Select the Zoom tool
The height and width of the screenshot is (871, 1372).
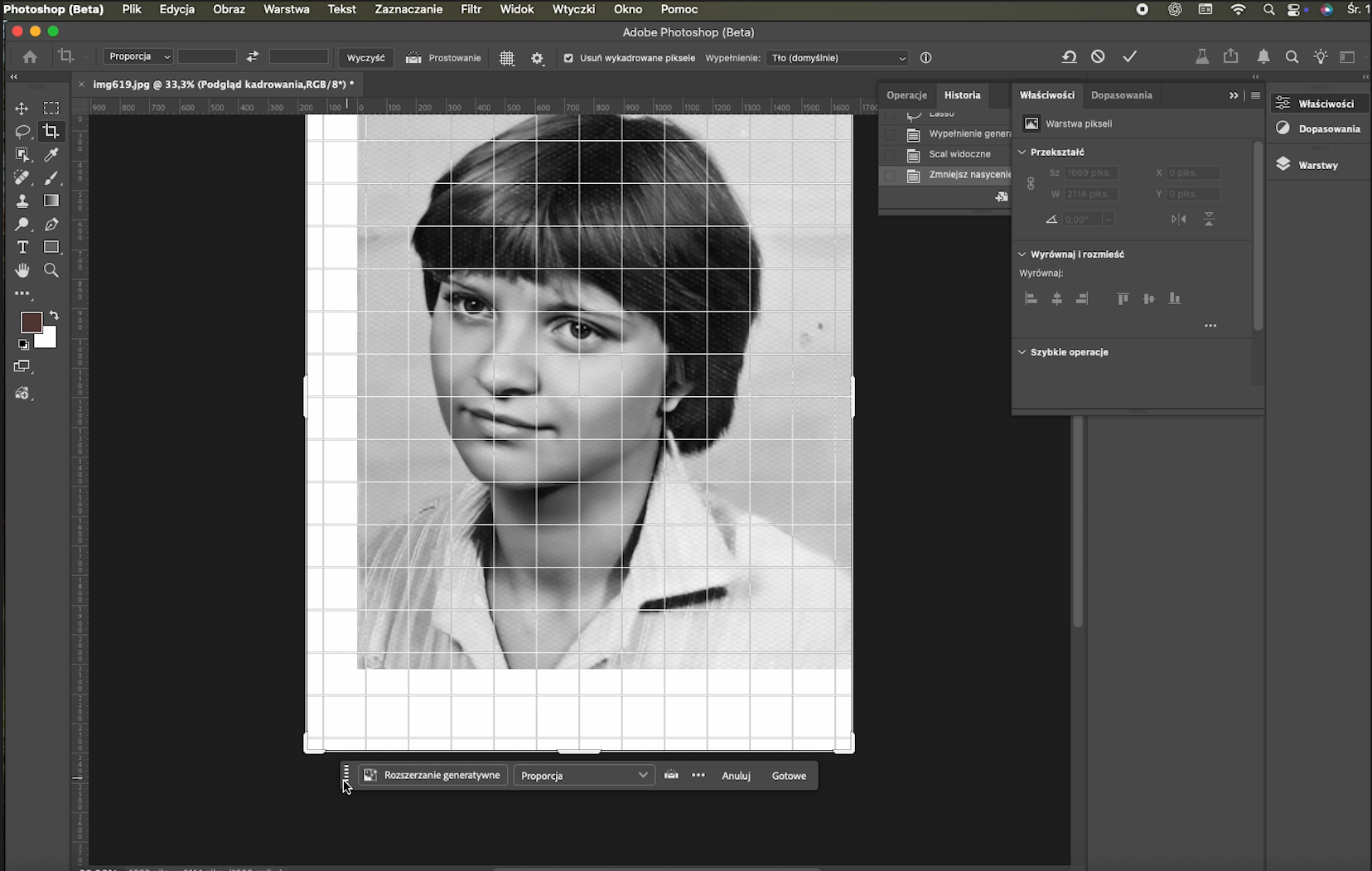click(x=51, y=270)
